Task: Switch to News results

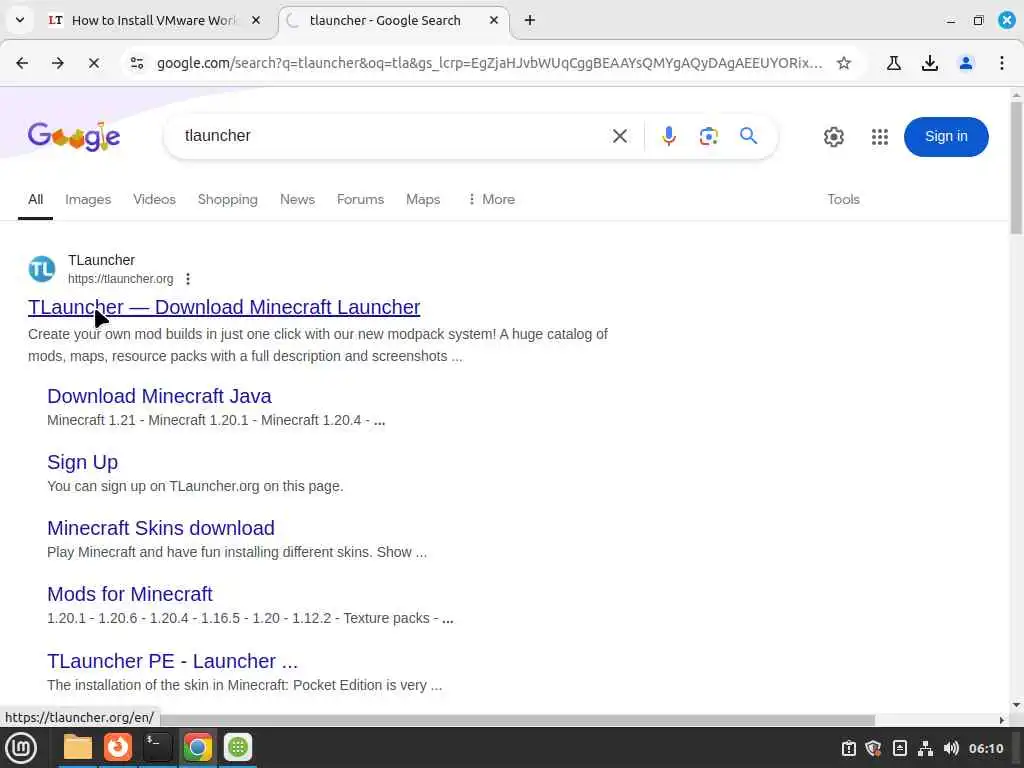Action: point(297,199)
